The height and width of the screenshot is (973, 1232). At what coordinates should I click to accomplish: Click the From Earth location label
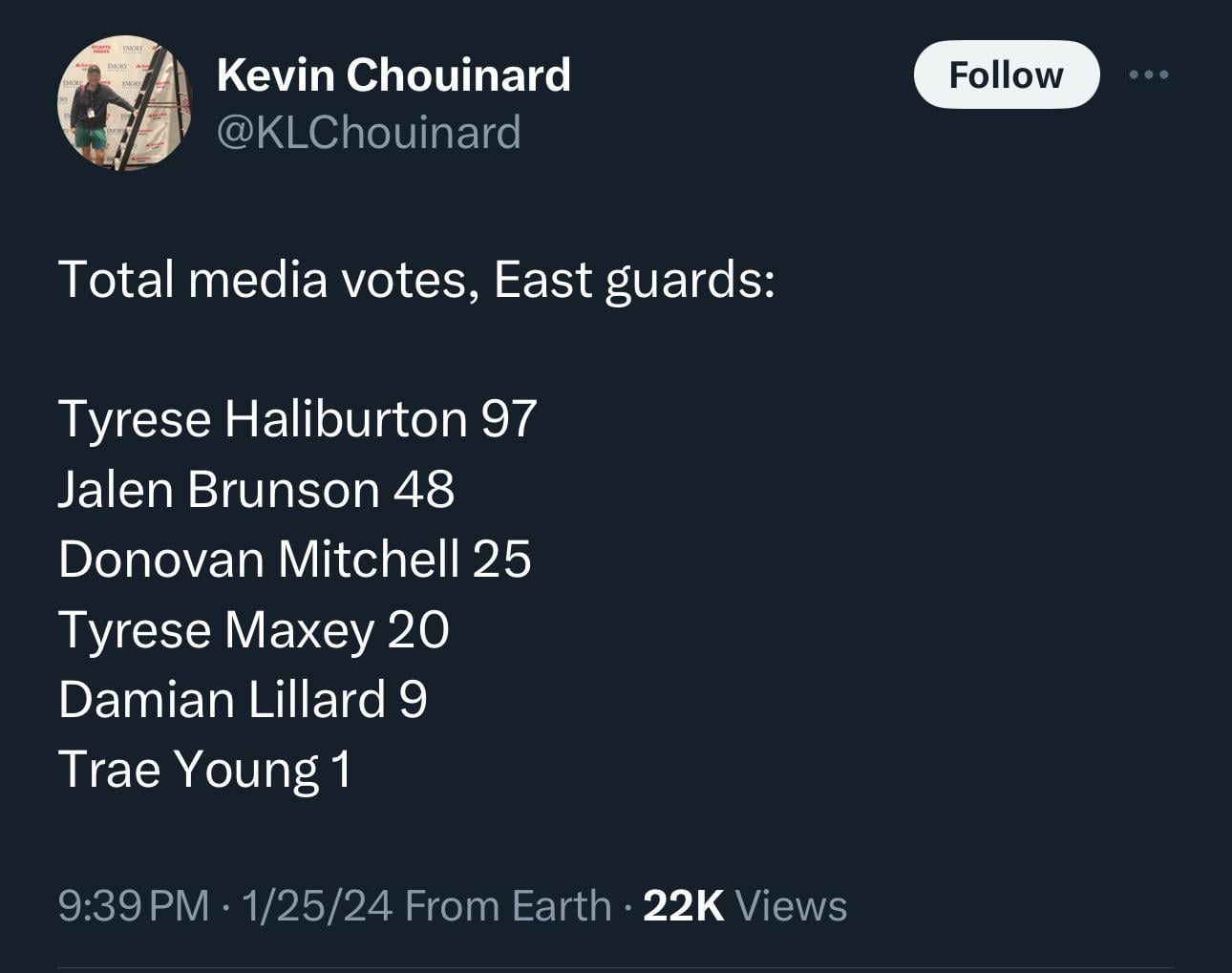click(x=508, y=905)
